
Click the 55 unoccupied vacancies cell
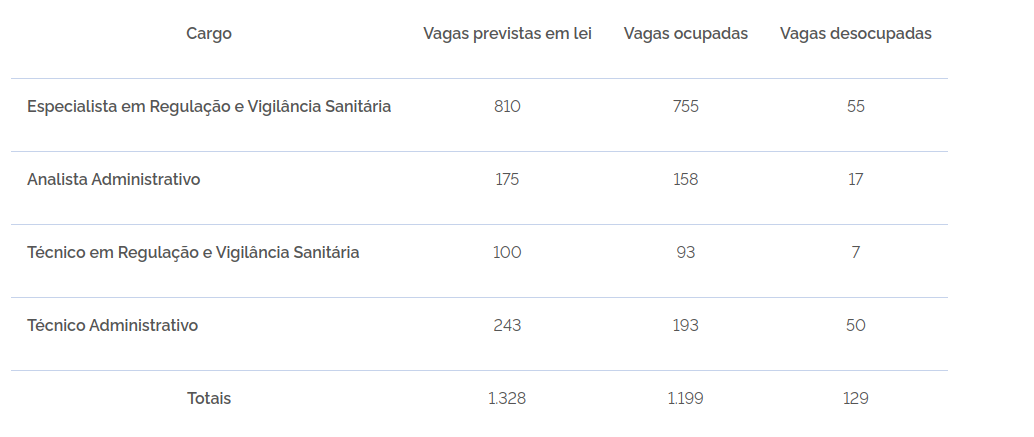[x=855, y=107]
